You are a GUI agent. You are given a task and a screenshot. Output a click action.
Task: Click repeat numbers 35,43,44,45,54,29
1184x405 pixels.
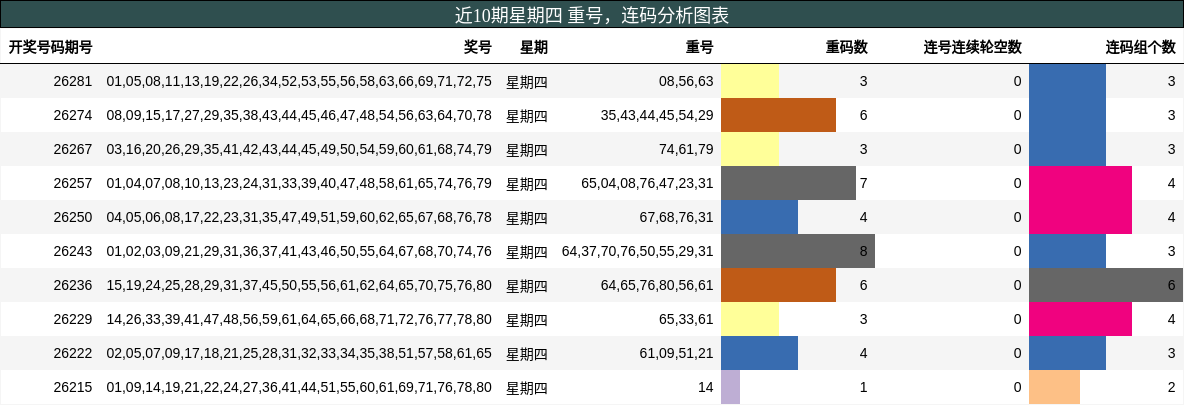tap(657, 115)
